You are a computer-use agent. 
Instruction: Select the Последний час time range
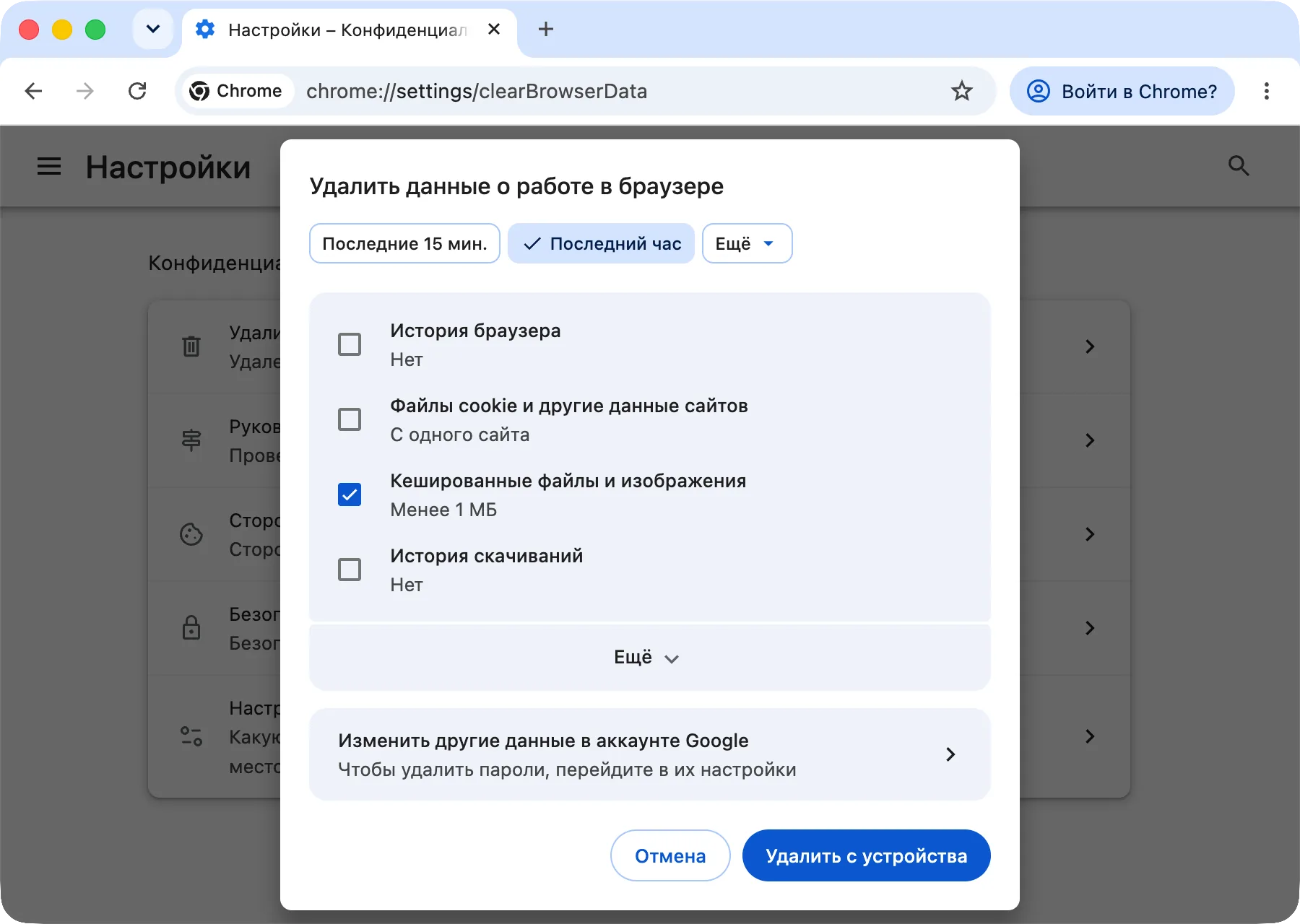[601, 244]
